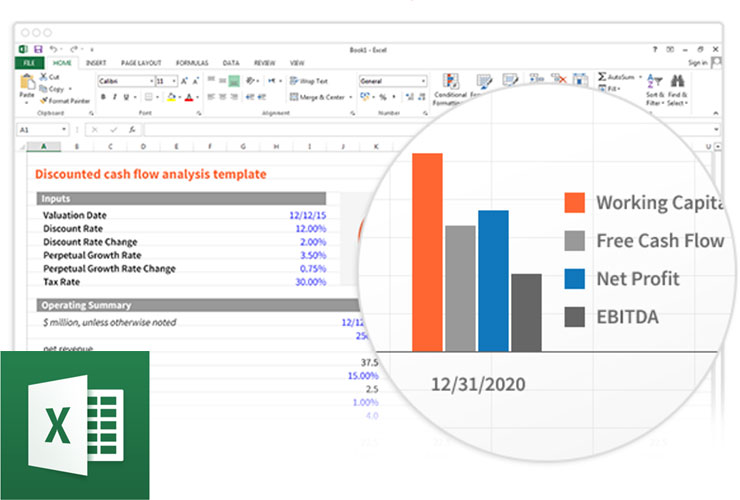
Task: Switch to the INSERT tab
Action: pos(96,63)
